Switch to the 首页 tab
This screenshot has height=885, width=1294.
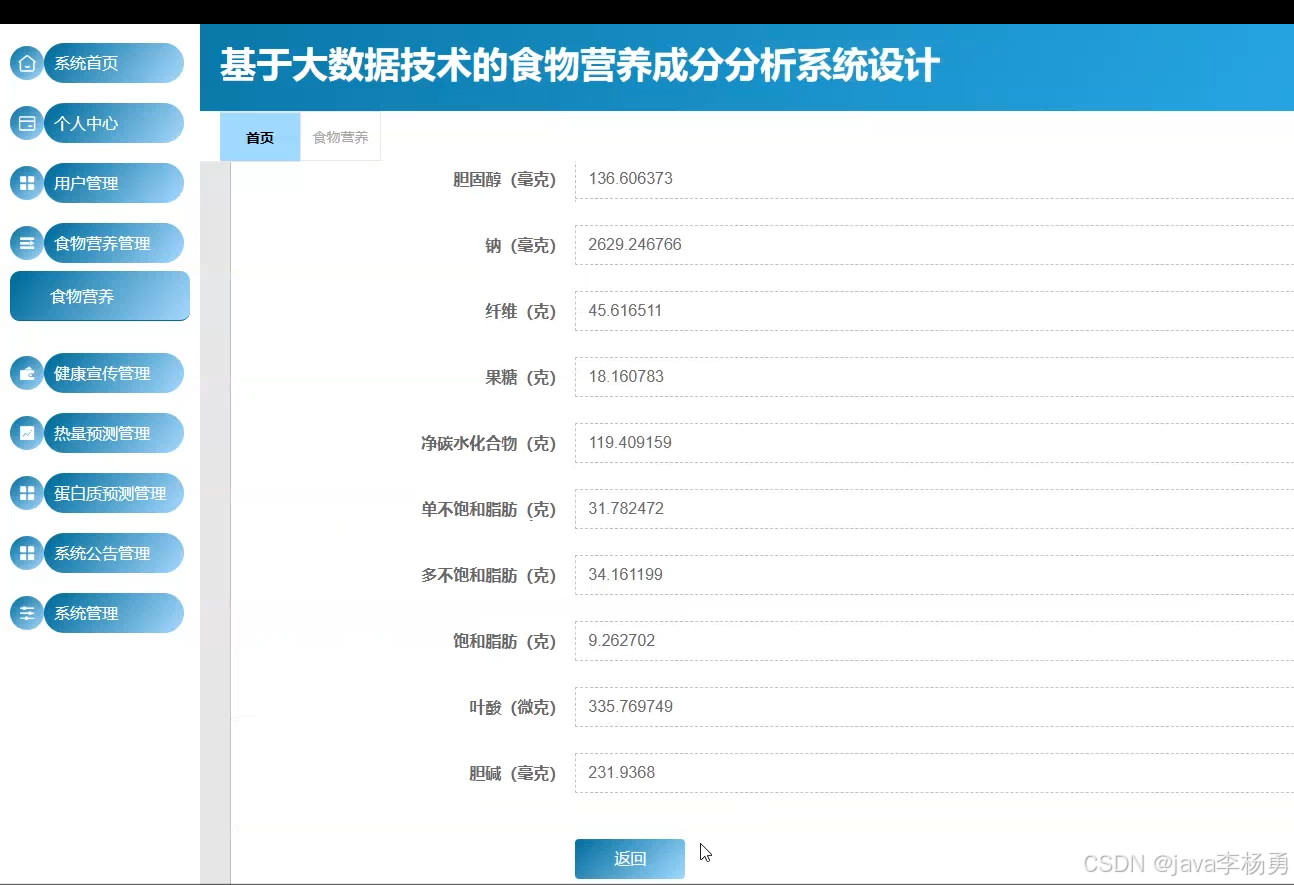click(260, 137)
